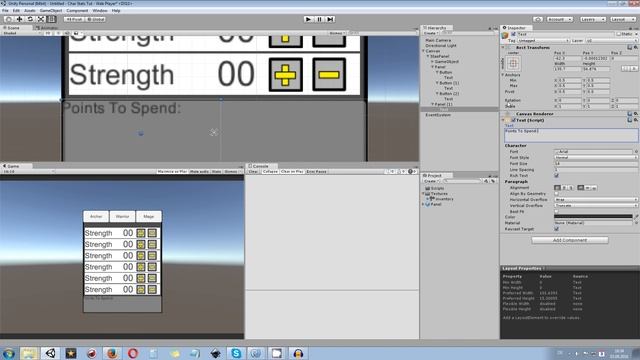
Task: Toggle Align By Geometry checkbox
Action: point(556,194)
